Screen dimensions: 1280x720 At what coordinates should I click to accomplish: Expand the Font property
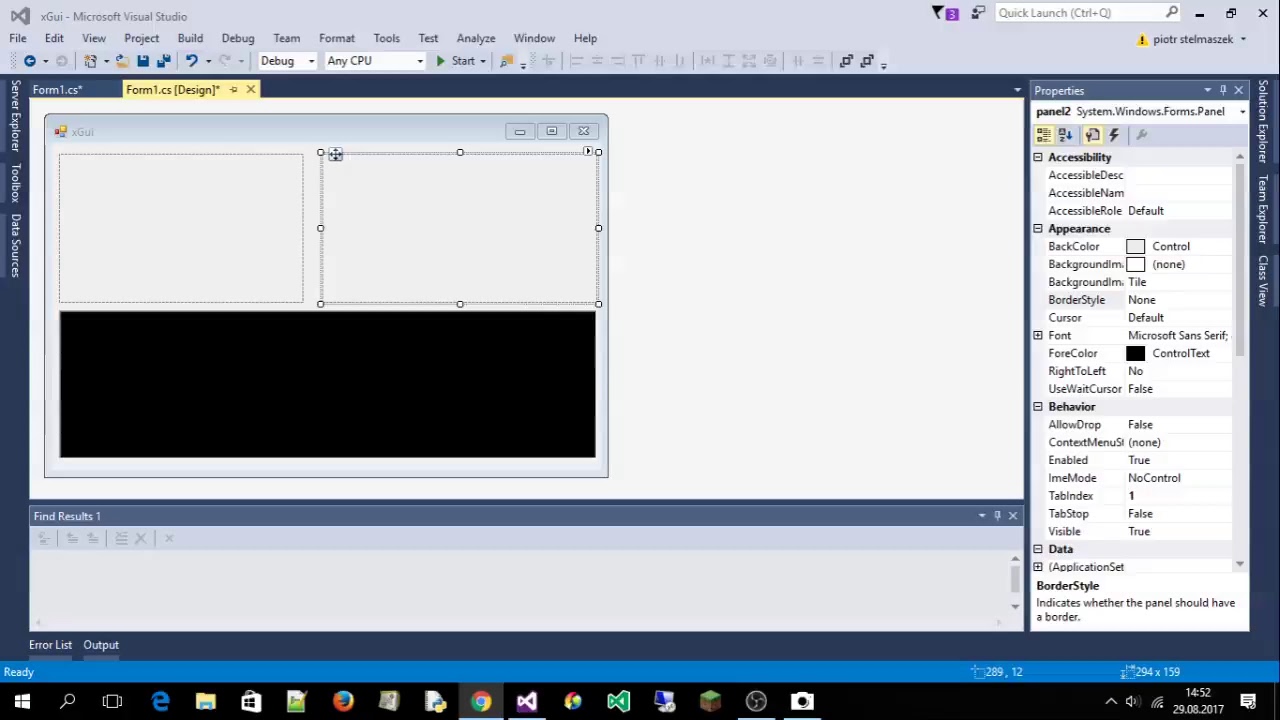click(x=1038, y=336)
